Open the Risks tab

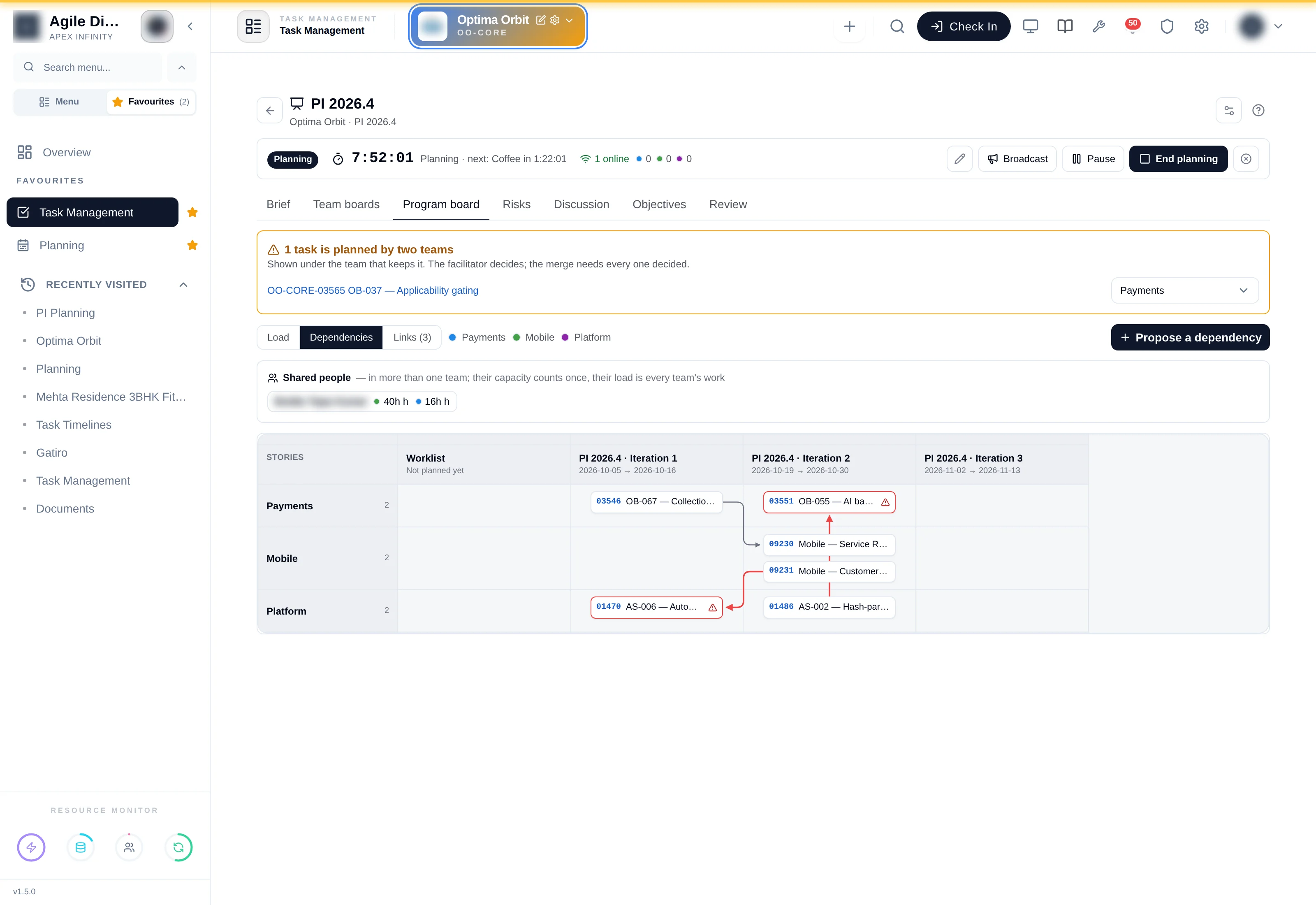point(516,204)
